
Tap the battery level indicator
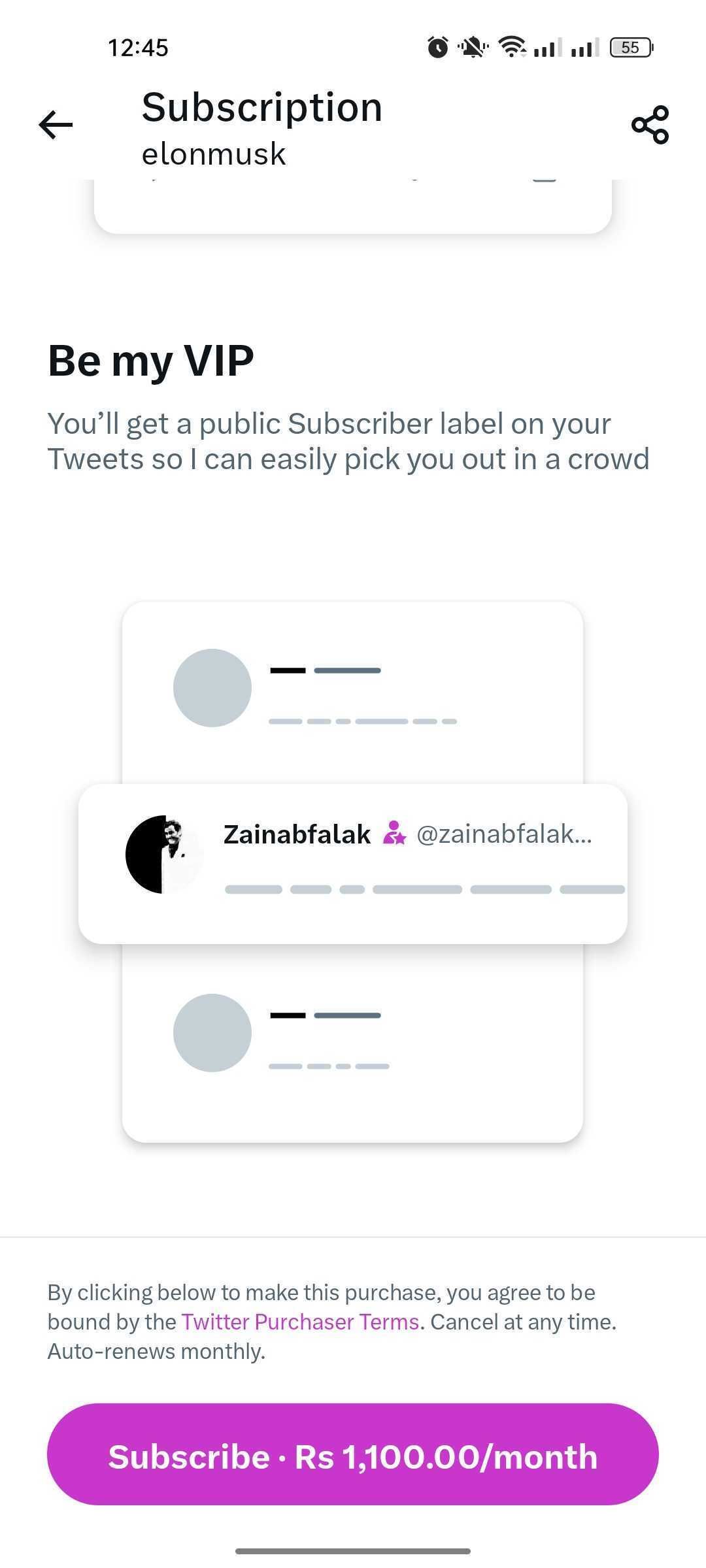pos(631,47)
